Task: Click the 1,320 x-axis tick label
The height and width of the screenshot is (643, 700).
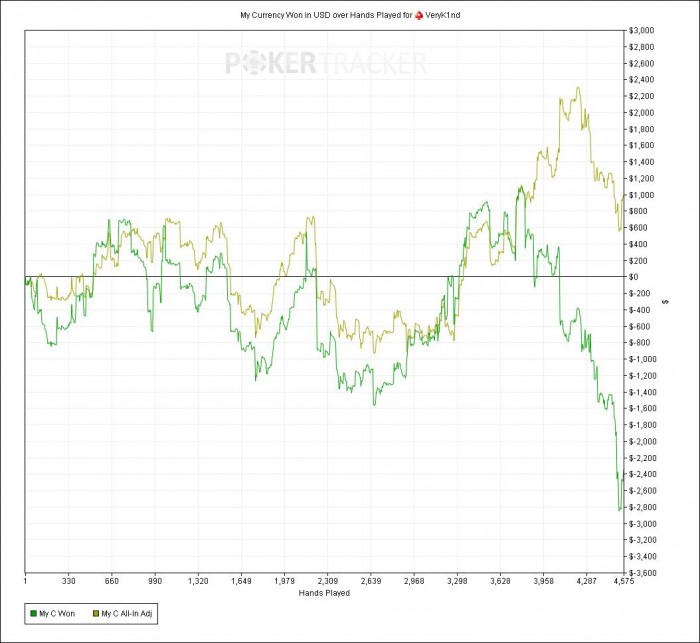Action: point(198,581)
